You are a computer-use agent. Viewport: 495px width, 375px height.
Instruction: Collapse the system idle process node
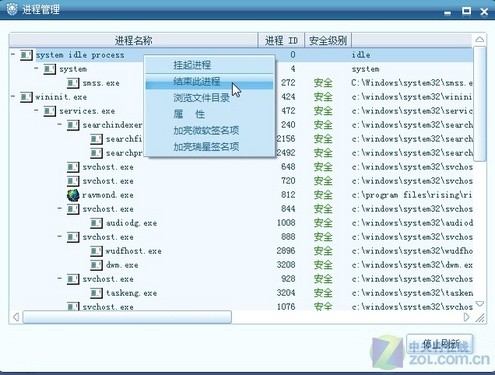click(x=13, y=54)
